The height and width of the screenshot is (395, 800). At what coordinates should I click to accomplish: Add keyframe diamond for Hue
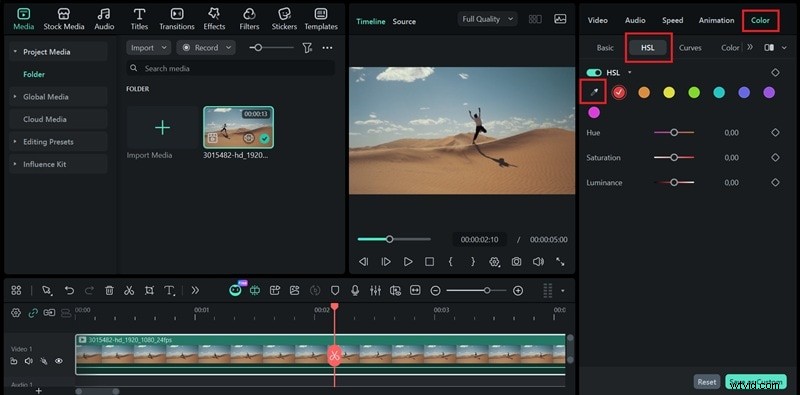[775, 132]
